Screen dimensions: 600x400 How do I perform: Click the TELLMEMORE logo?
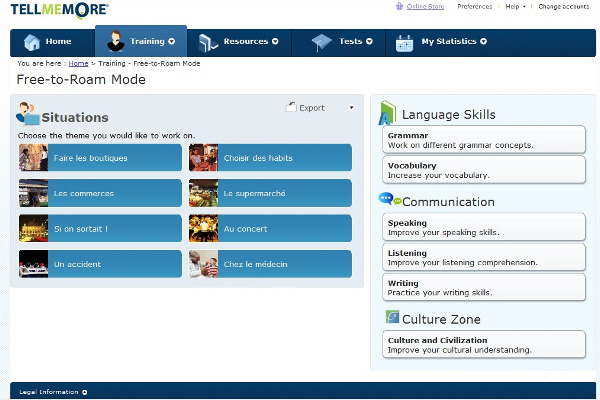pyautogui.click(x=59, y=10)
